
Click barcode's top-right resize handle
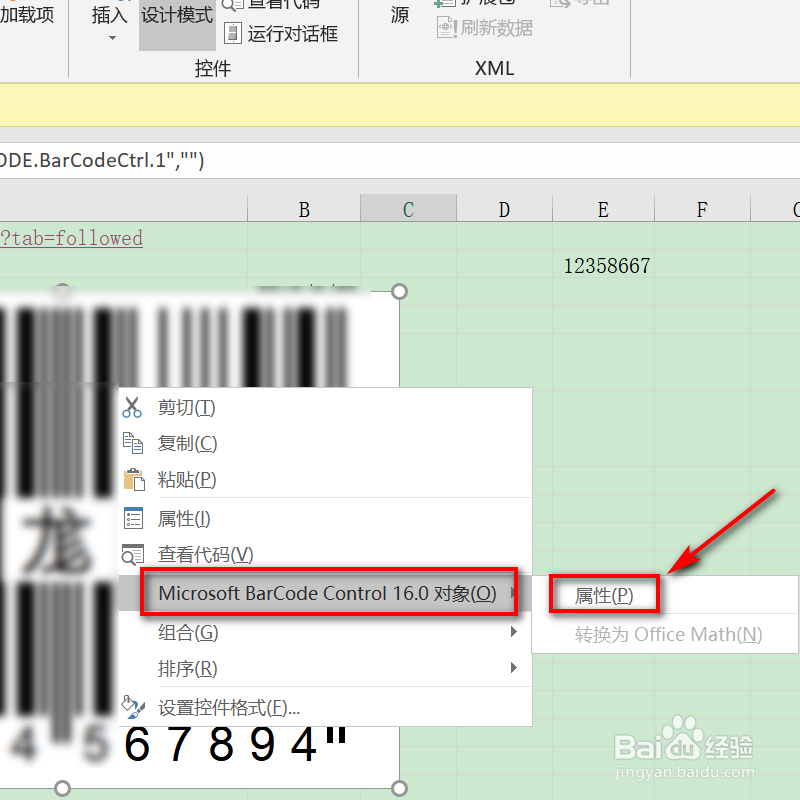click(x=399, y=292)
